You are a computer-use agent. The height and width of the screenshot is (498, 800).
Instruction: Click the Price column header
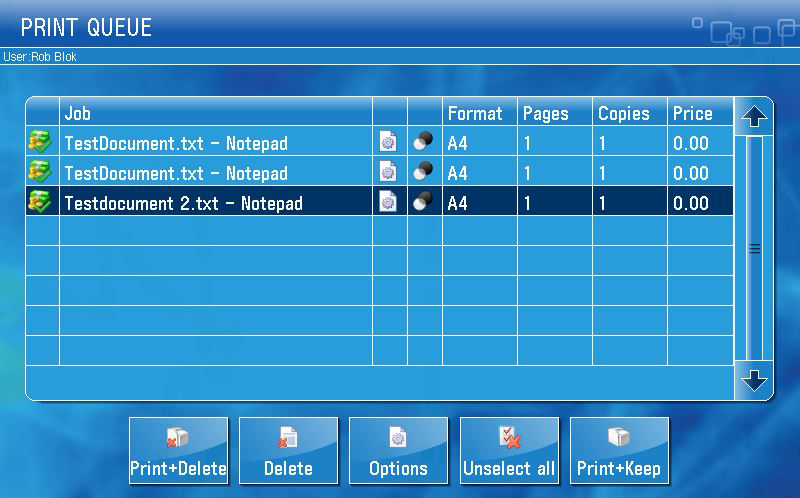[692, 113]
